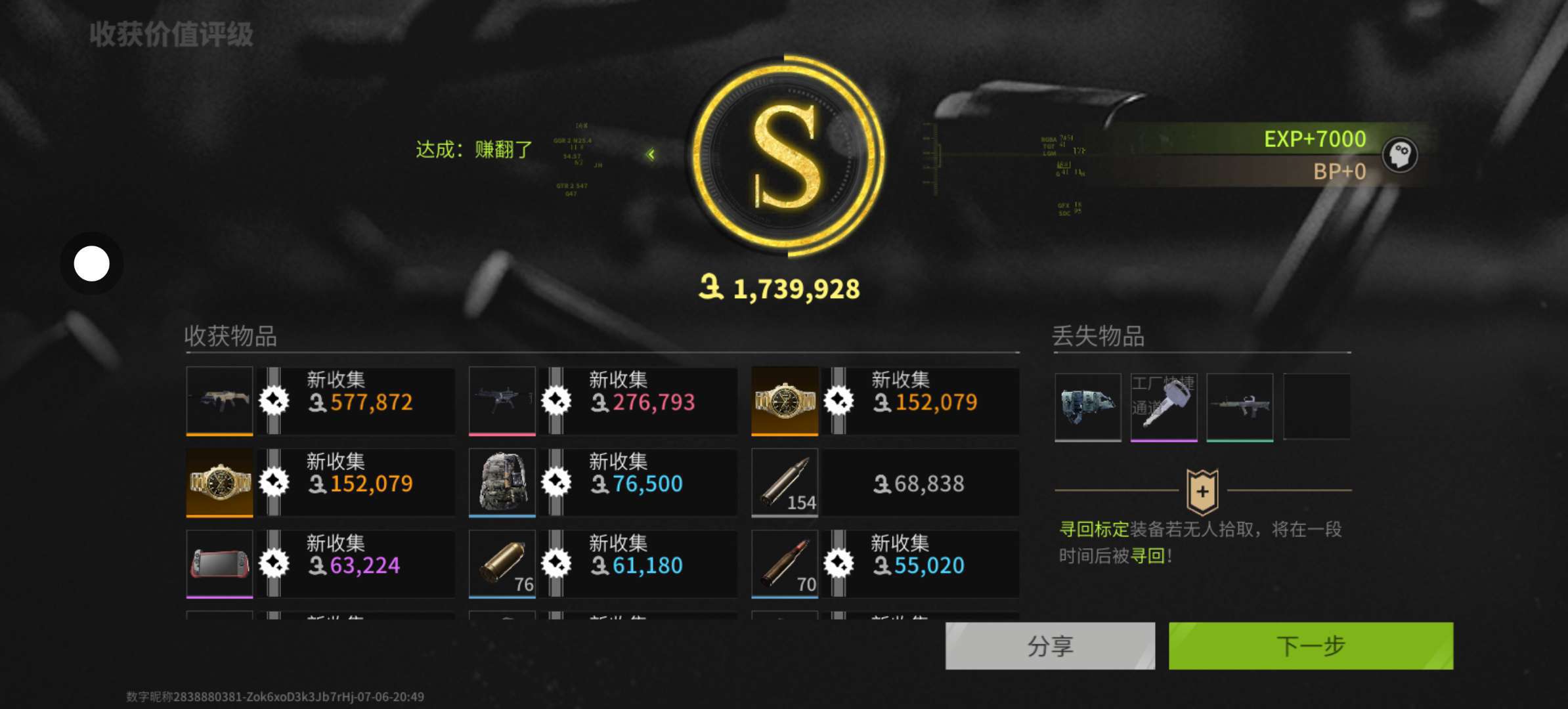Select the camo backpack icon worth 76,500
1568x709 pixels.
pyautogui.click(x=502, y=483)
